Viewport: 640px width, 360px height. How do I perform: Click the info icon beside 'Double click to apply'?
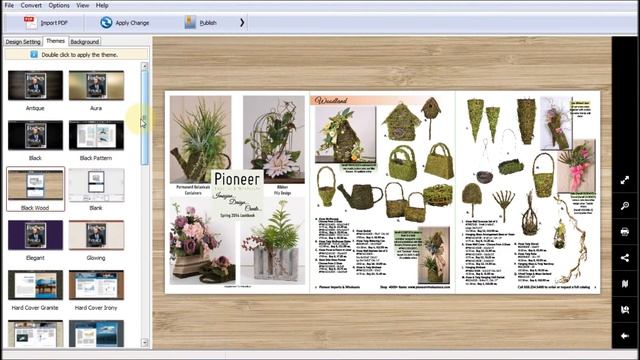click(x=34, y=54)
